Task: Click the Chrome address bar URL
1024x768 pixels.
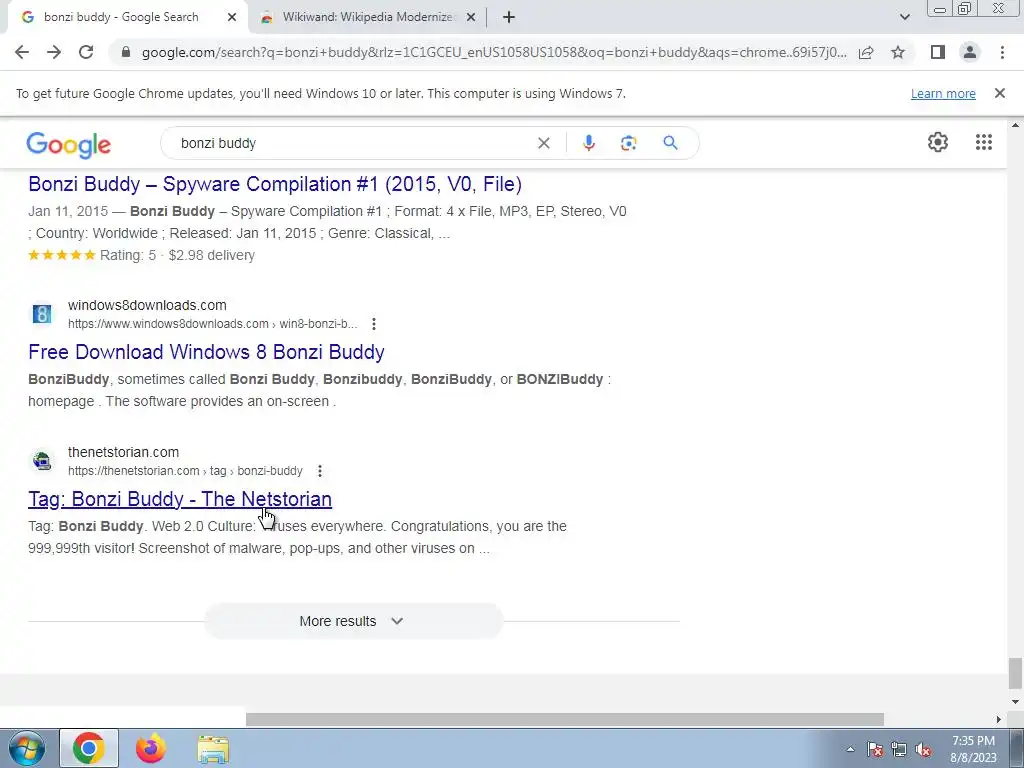Action: click(494, 52)
